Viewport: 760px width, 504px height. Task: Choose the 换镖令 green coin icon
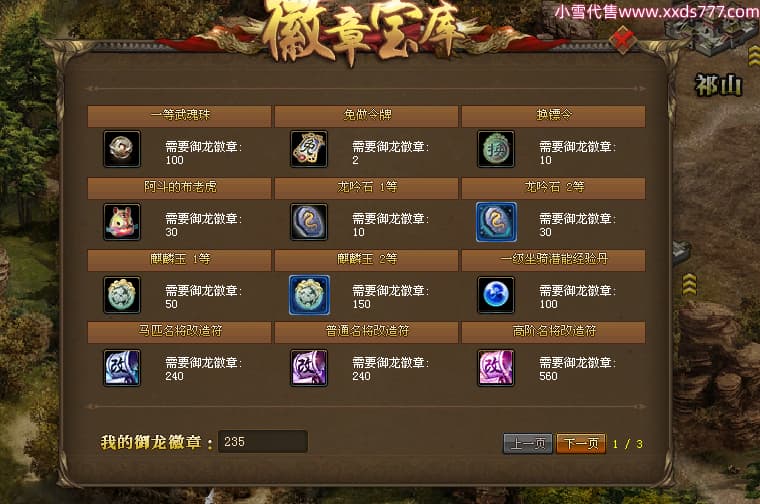tap(496, 149)
